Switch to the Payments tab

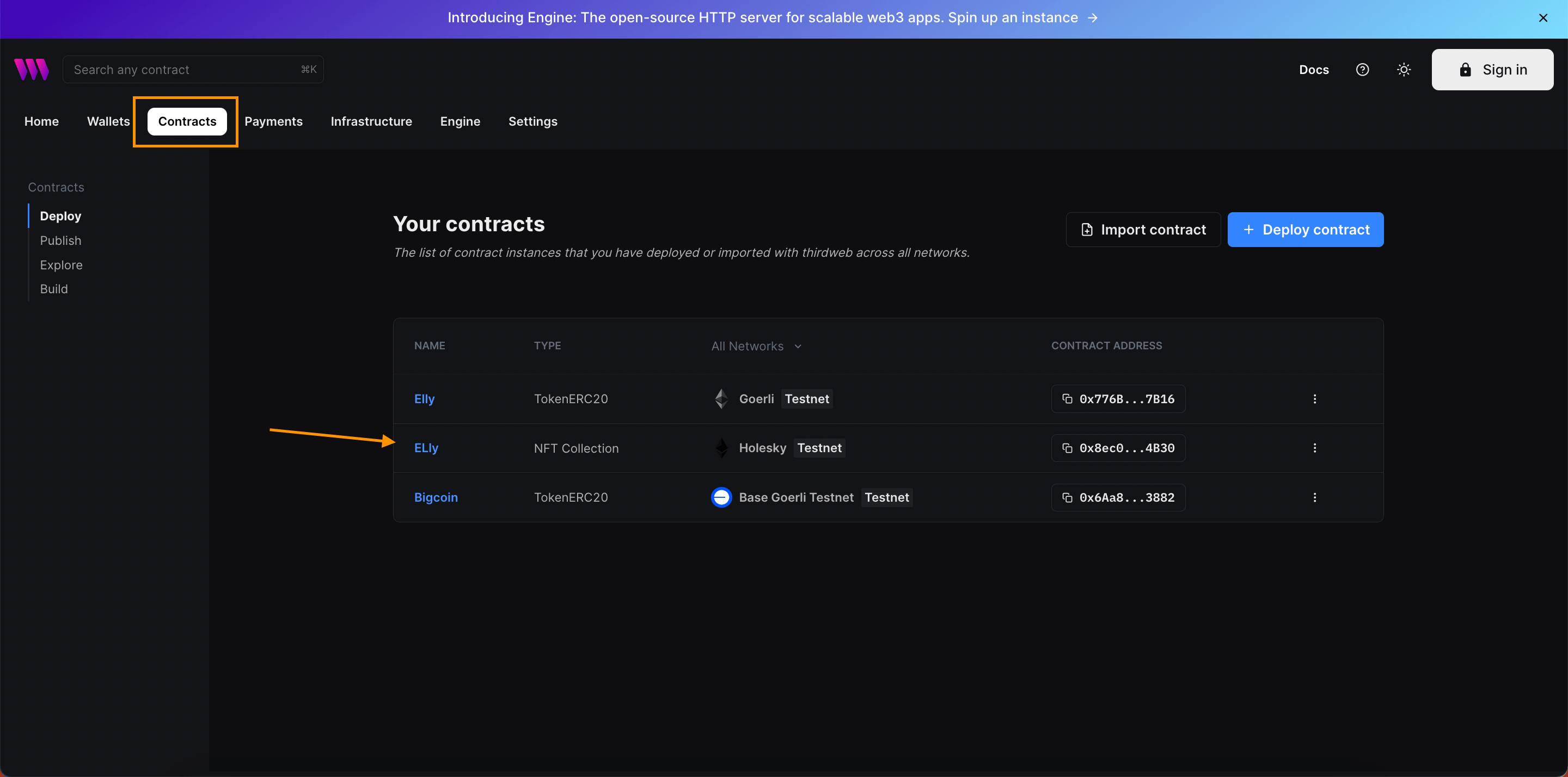pyautogui.click(x=273, y=121)
